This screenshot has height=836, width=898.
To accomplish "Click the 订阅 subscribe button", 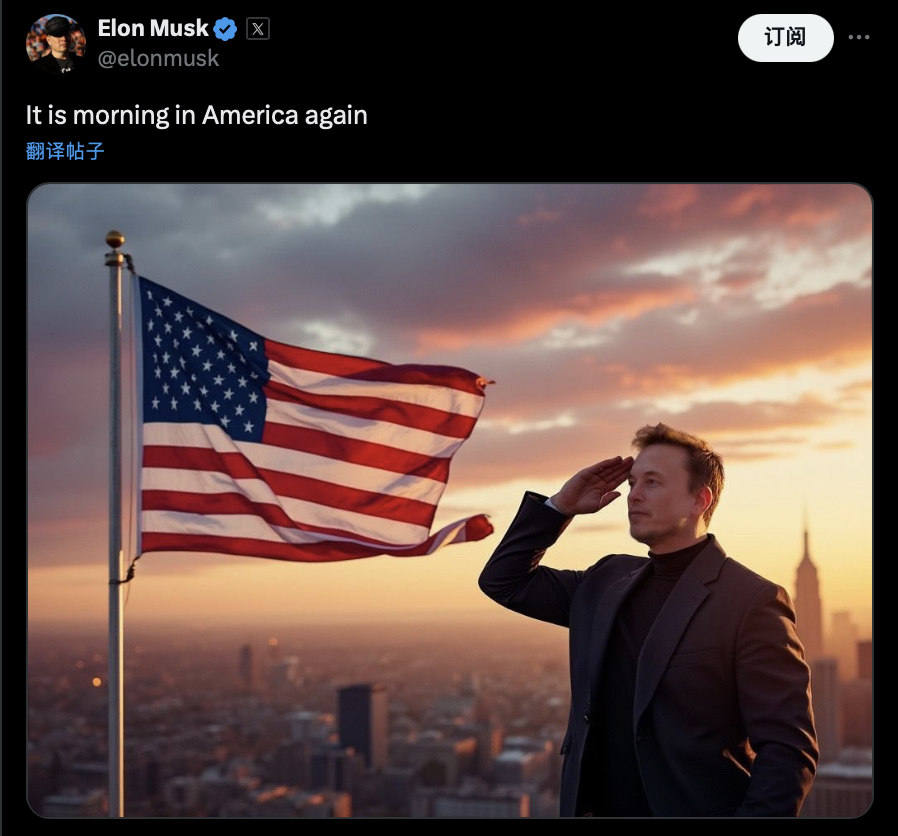I will [786, 38].
